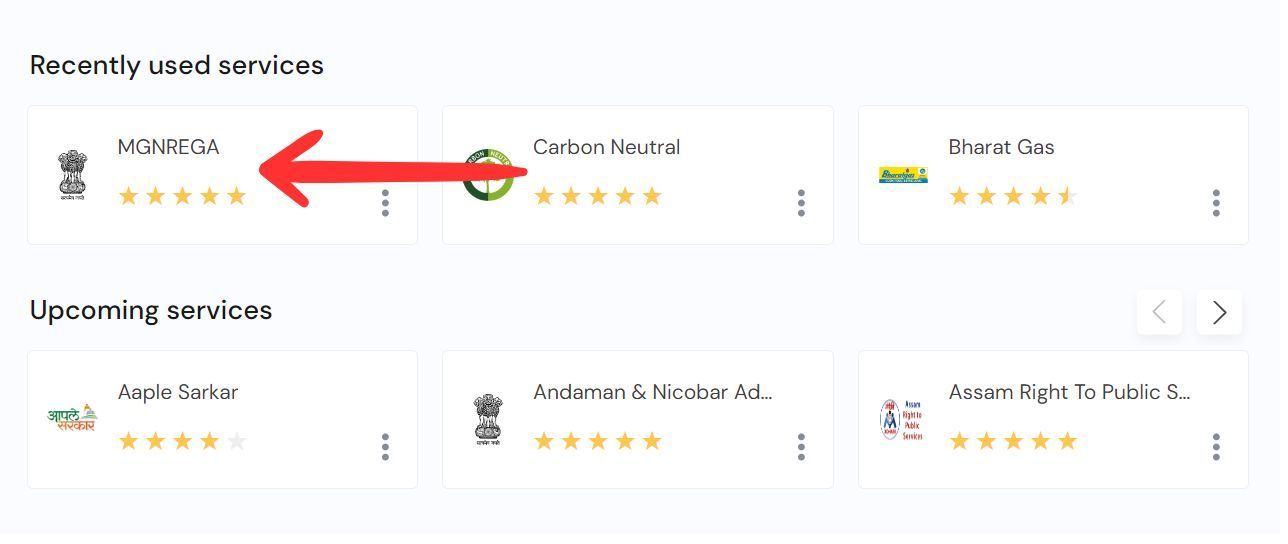Screen dimensions: 1288x544
Task: Open the Bharat Gas service title
Action: 1001,147
